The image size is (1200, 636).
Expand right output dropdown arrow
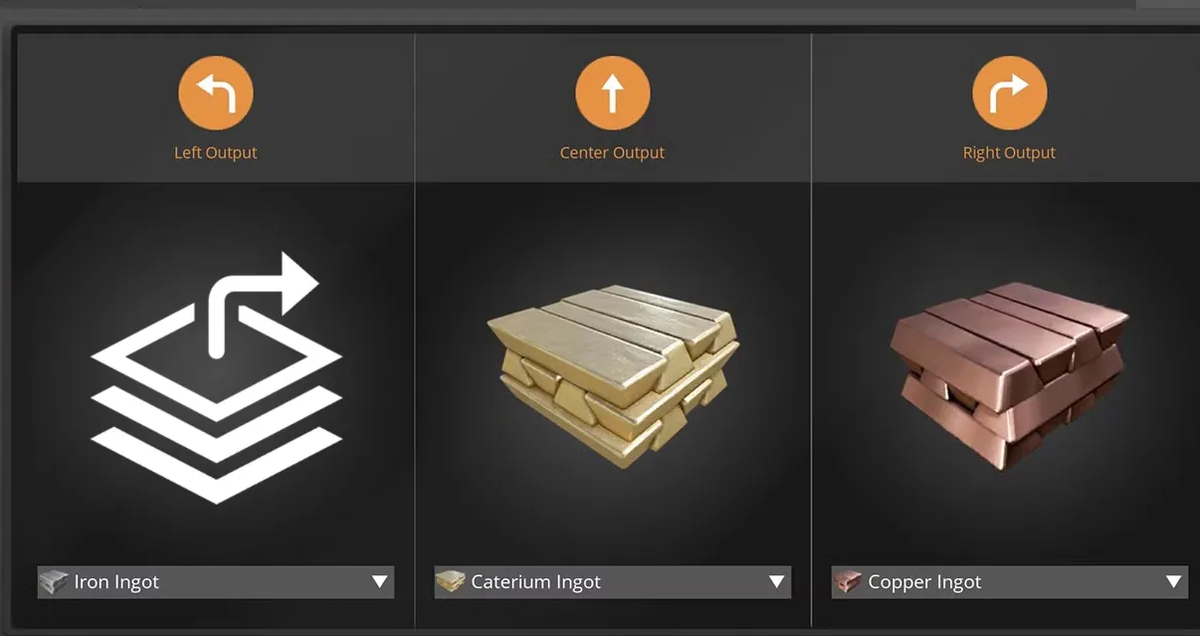pos(1173,582)
